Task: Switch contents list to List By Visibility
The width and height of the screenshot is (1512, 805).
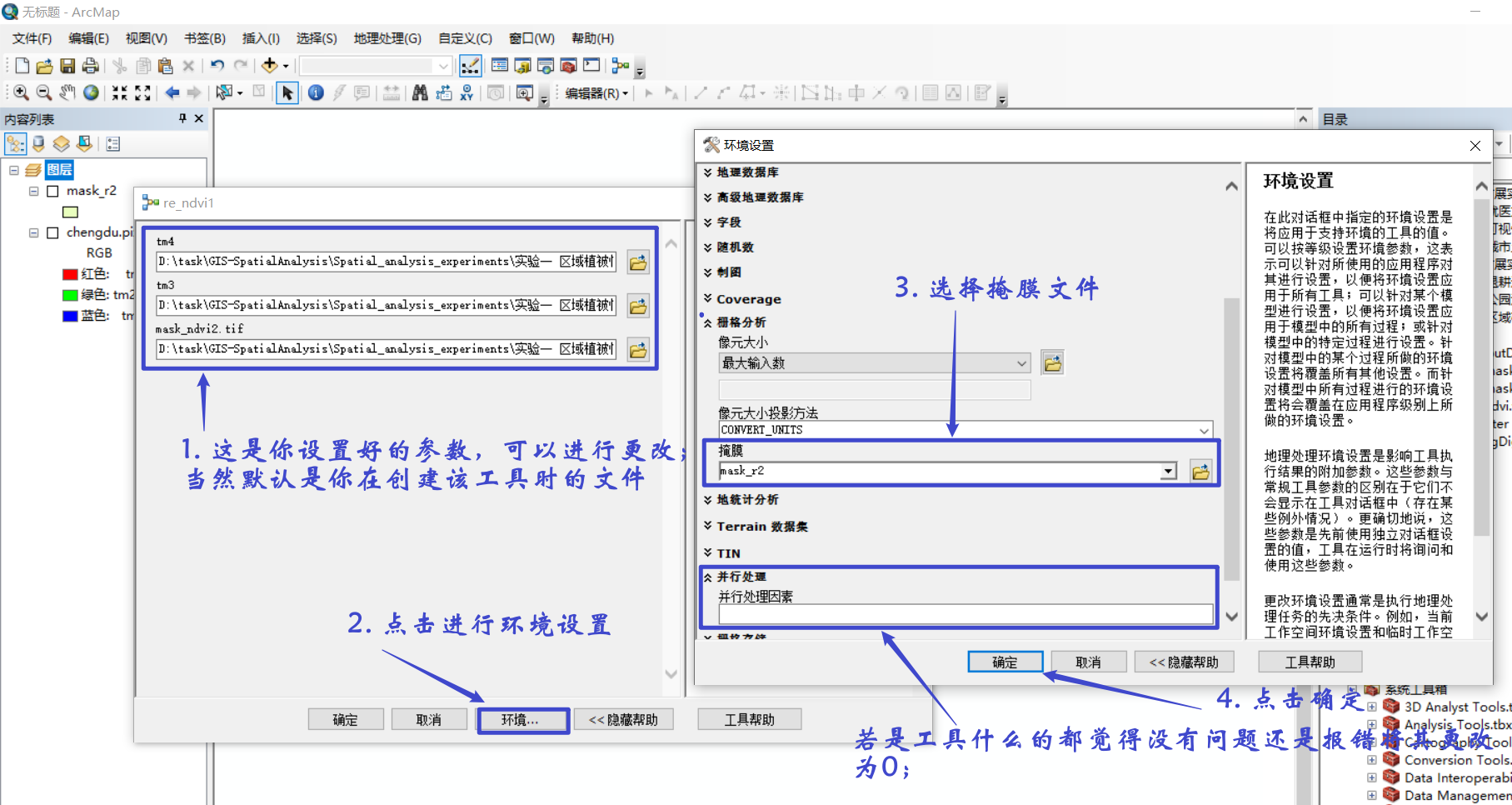Action: (62, 143)
